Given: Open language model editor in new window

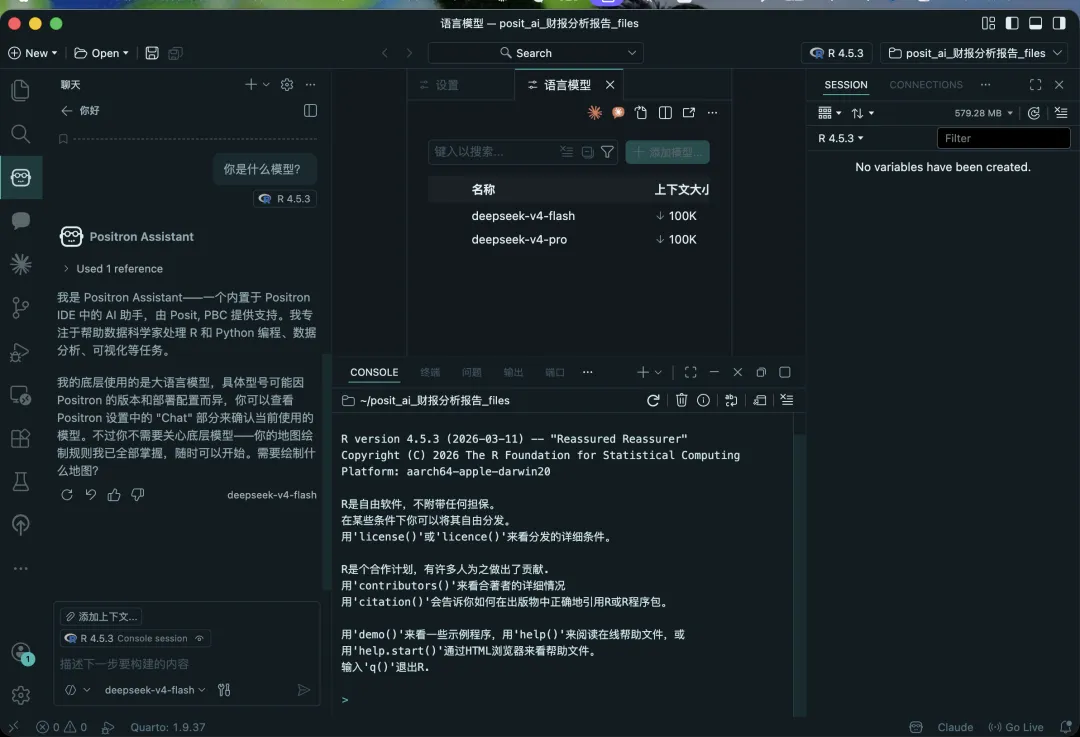Looking at the screenshot, I should click(x=689, y=112).
